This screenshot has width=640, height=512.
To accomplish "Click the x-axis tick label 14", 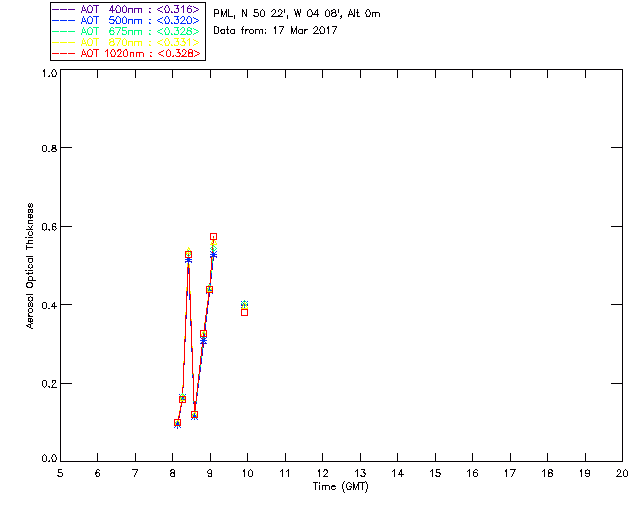I will [398, 473].
